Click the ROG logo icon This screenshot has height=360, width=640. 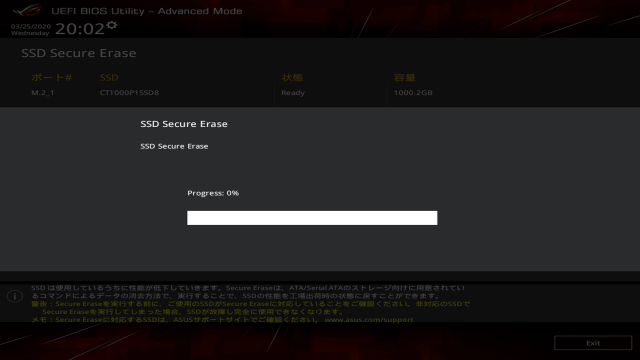click(27, 10)
